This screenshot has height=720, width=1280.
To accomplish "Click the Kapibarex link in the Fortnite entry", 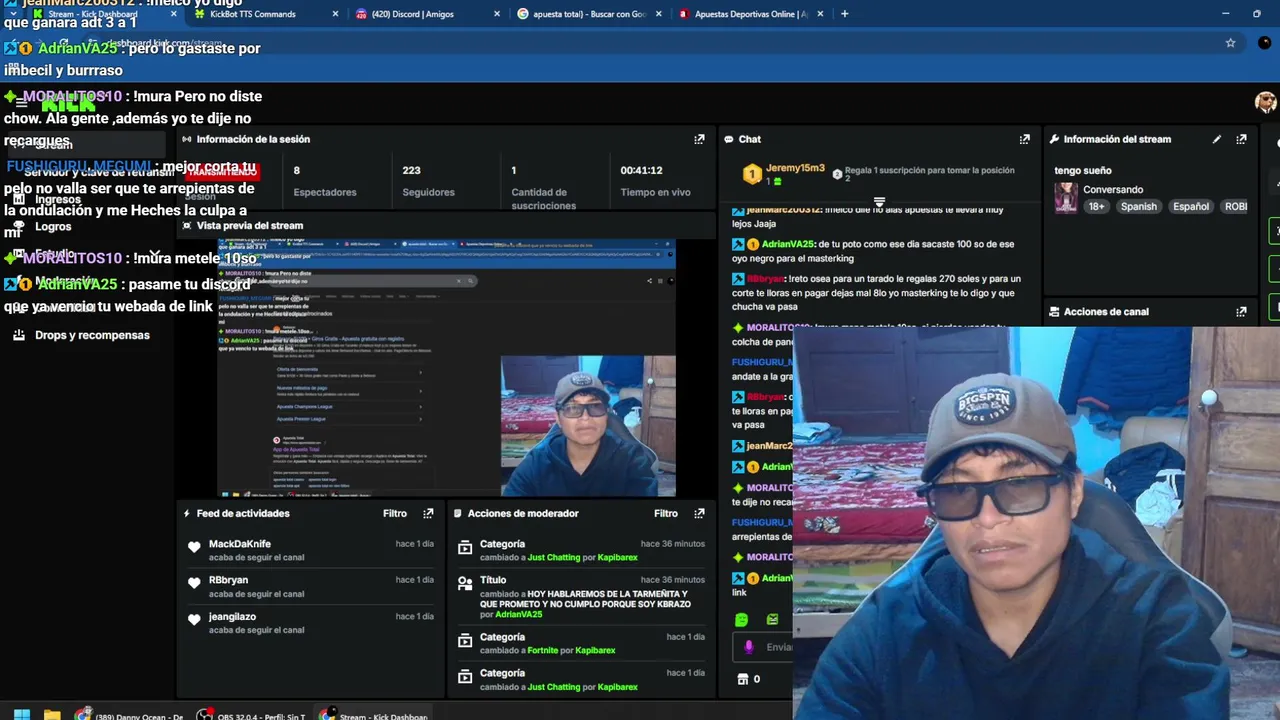I will [x=595, y=651].
